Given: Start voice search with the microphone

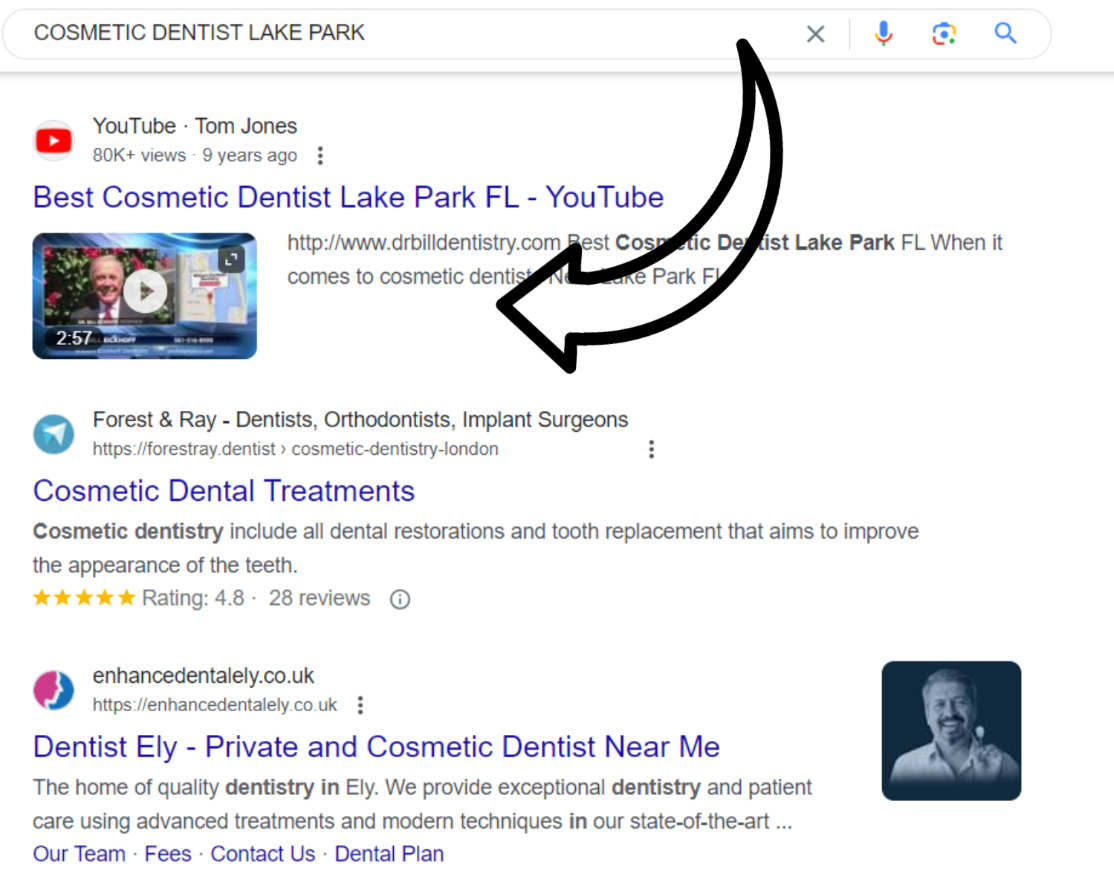Looking at the screenshot, I should click(x=883, y=33).
